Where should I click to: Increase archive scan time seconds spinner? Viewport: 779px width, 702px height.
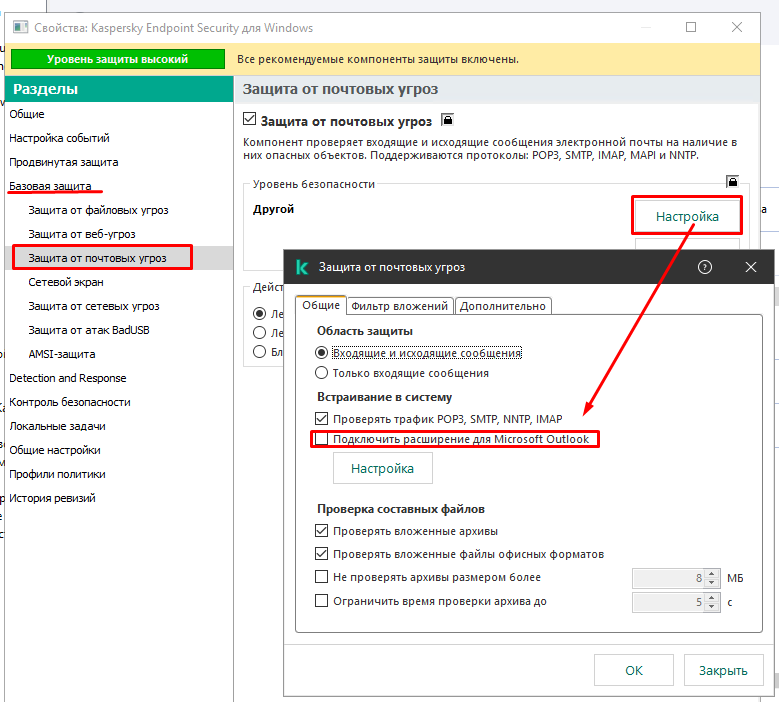pos(712,597)
